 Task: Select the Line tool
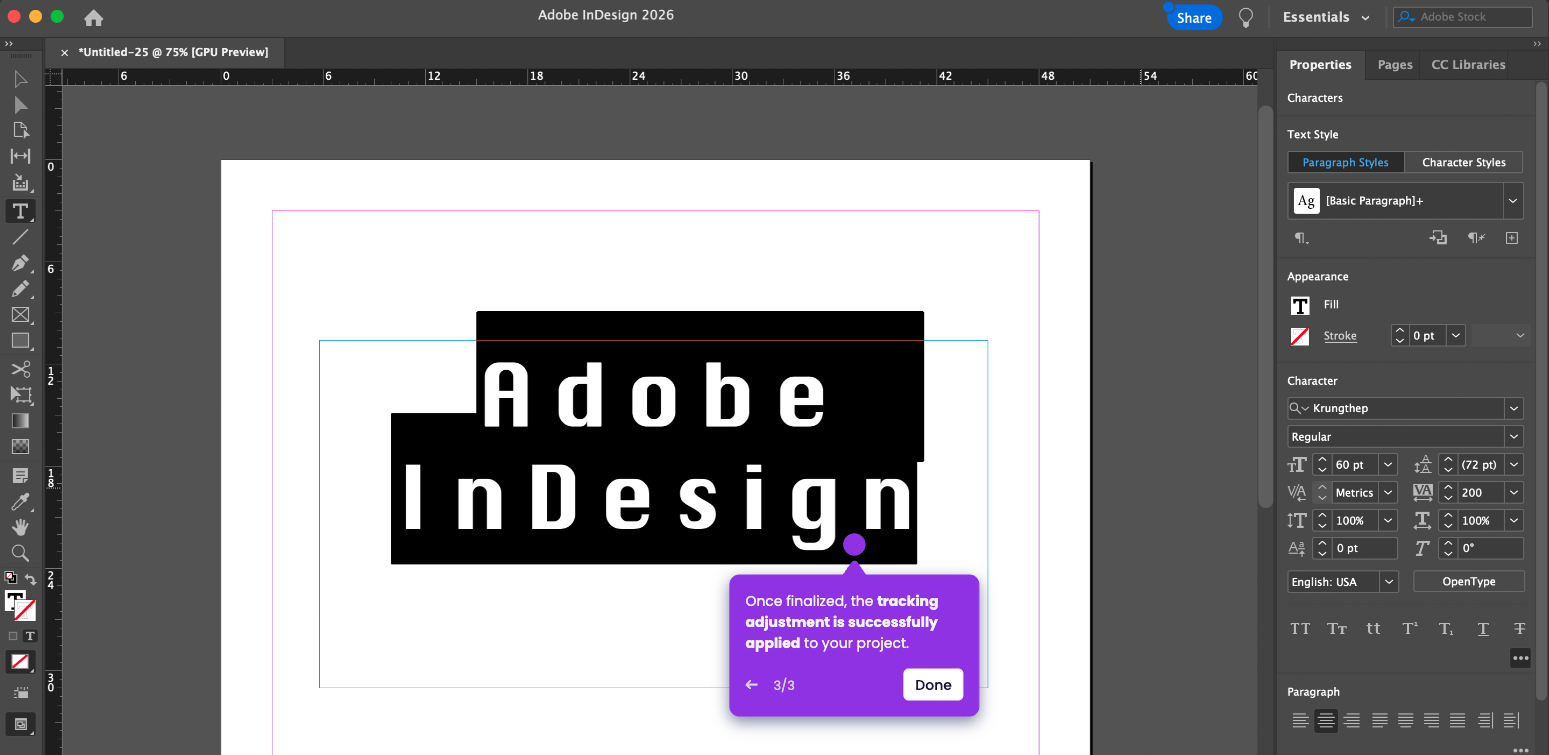coord(20,237)
